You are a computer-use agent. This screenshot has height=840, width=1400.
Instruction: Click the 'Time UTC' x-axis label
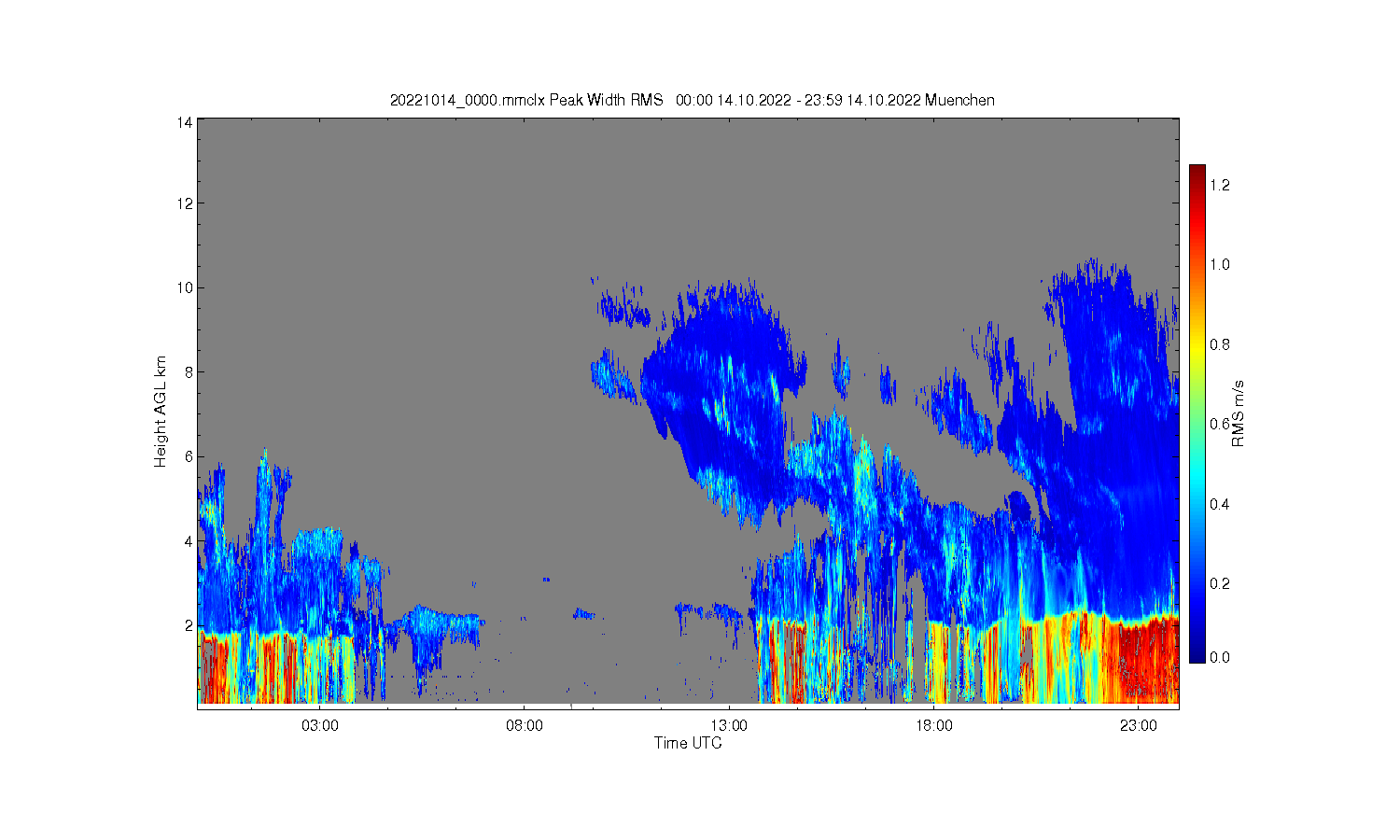pyautogui.click(x=688, y=743)
